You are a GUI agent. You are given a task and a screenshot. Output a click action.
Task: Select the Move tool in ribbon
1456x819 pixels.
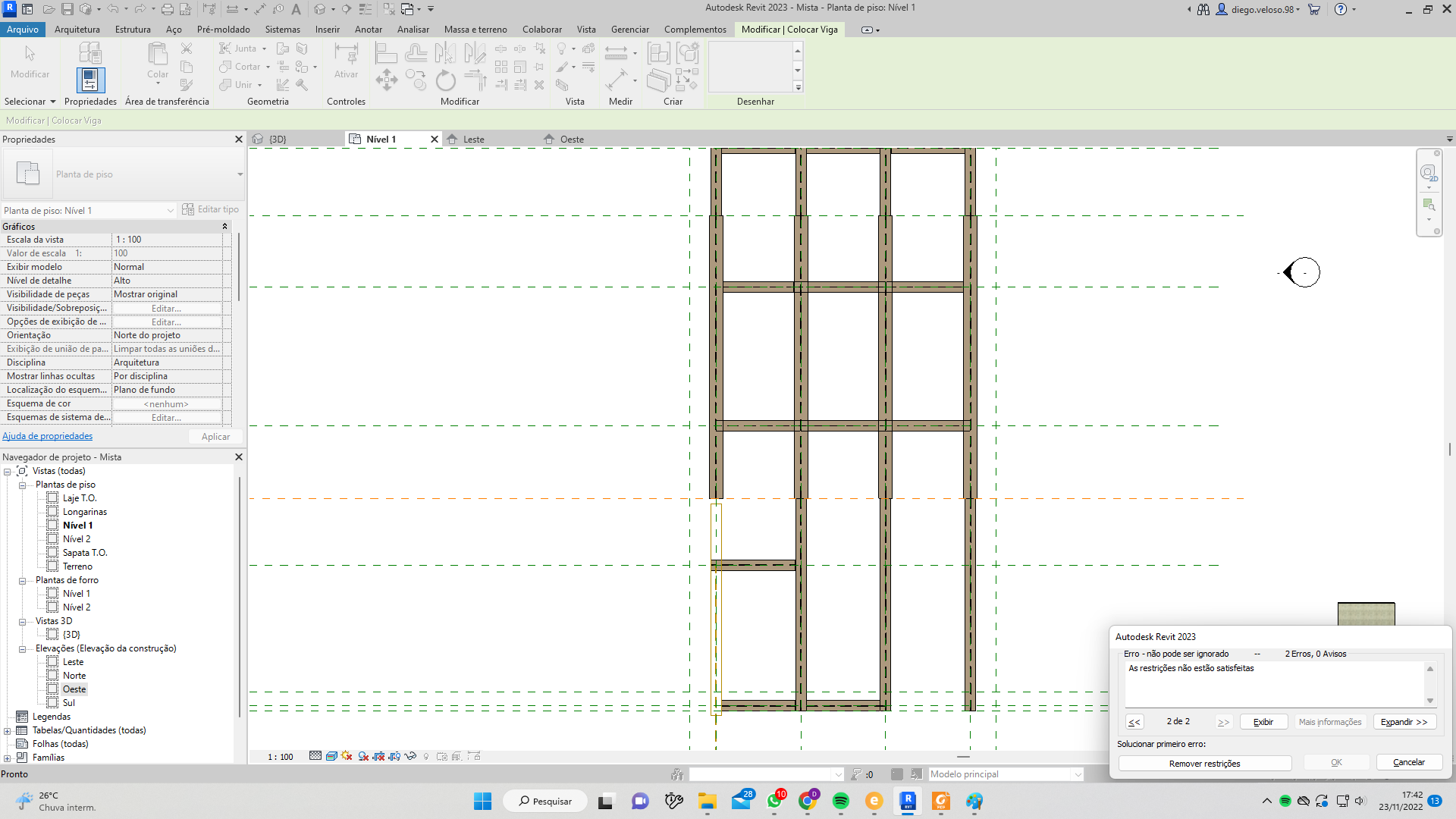tap(386, 80)
